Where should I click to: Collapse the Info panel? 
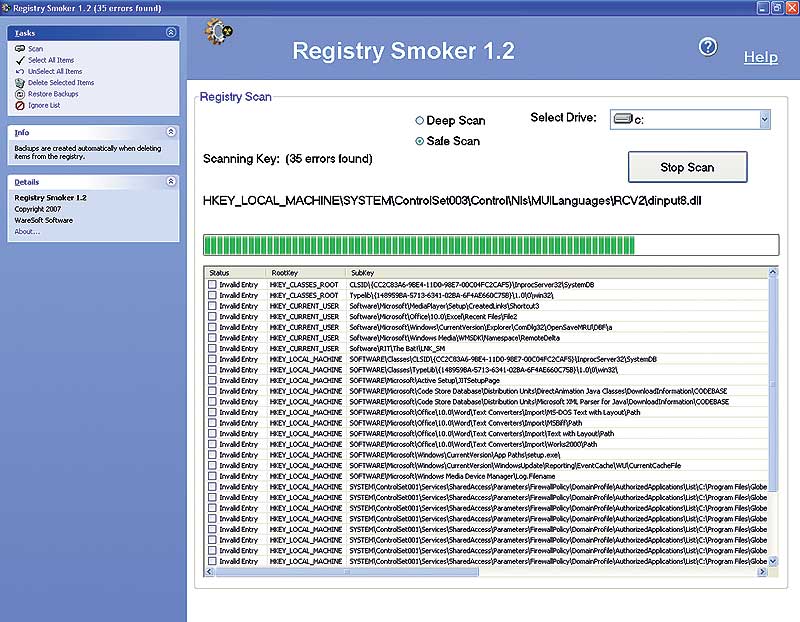(x=171, y=132)
